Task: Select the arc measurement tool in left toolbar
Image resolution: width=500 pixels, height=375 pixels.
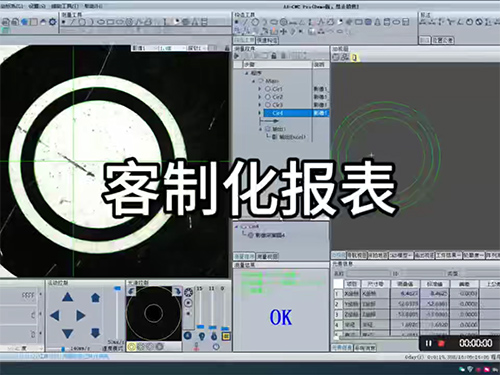Action: pyautogui.click(x=91, y=22)
